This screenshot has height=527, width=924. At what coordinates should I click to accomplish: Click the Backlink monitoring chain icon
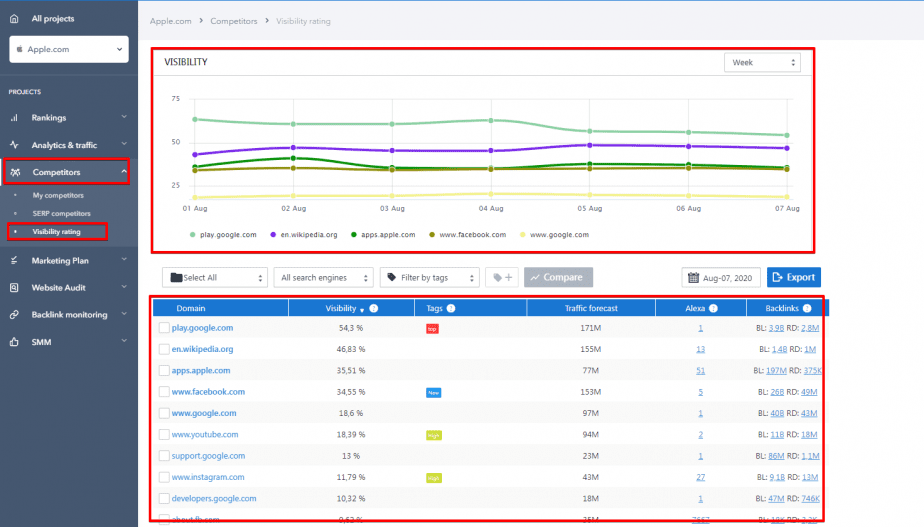pos(14,315)
